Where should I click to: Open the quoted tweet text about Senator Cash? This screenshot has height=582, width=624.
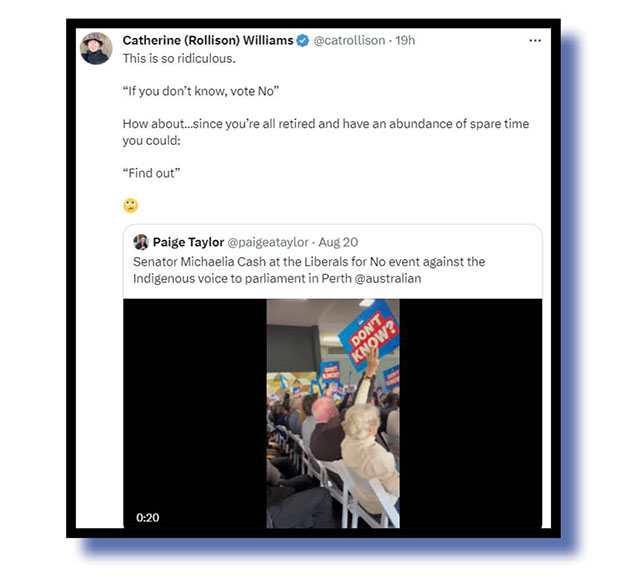[x=309, y=270]
